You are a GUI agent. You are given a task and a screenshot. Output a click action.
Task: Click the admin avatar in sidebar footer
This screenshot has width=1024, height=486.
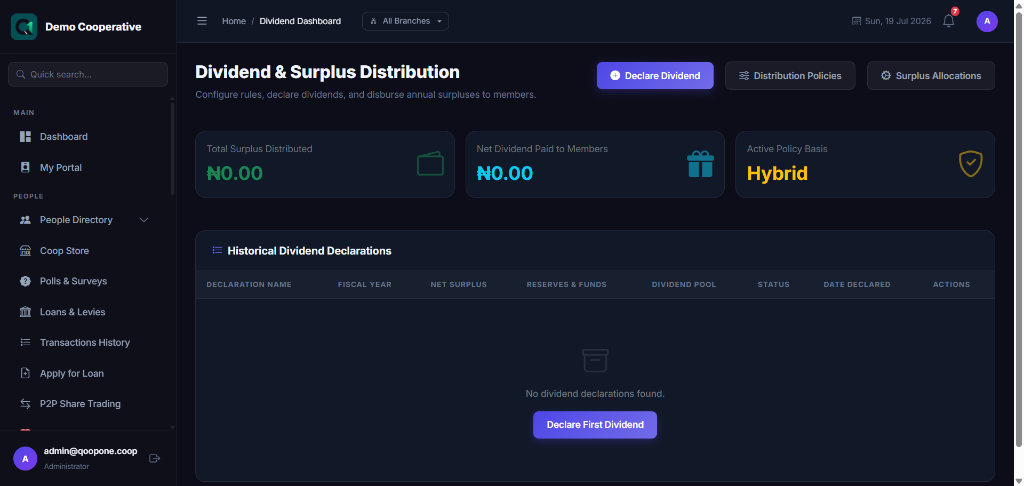(25, 459)
